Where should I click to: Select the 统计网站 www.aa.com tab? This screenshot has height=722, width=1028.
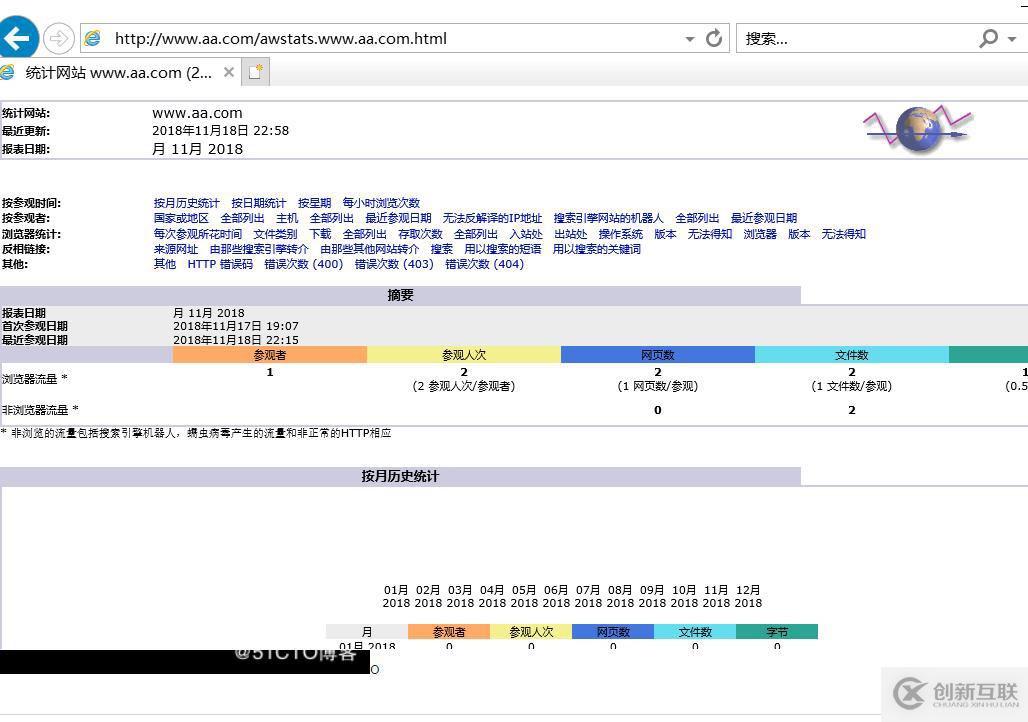[118, 72]
